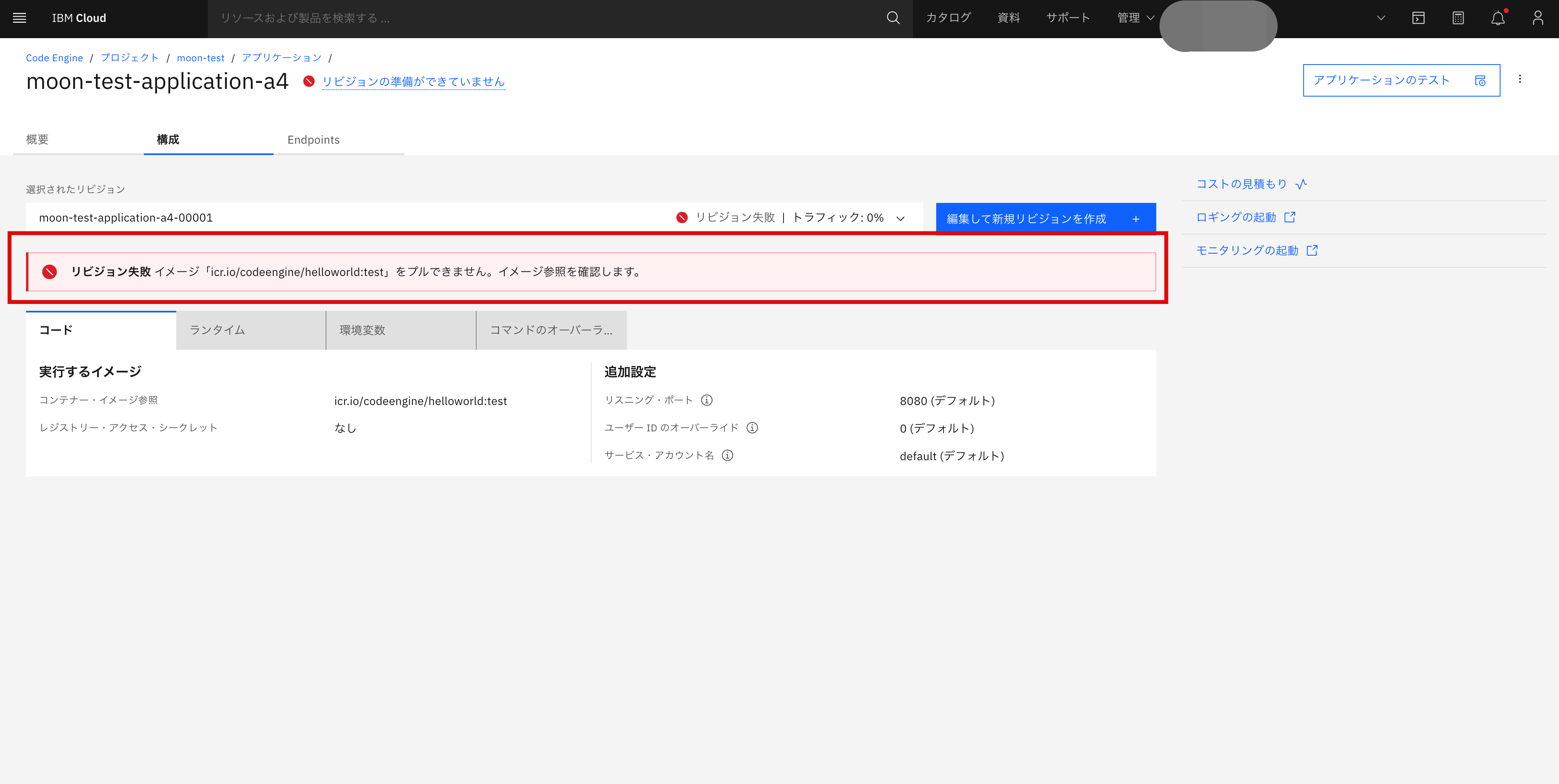
Task: Switch to the Endpoints tab
Action: 313,140
